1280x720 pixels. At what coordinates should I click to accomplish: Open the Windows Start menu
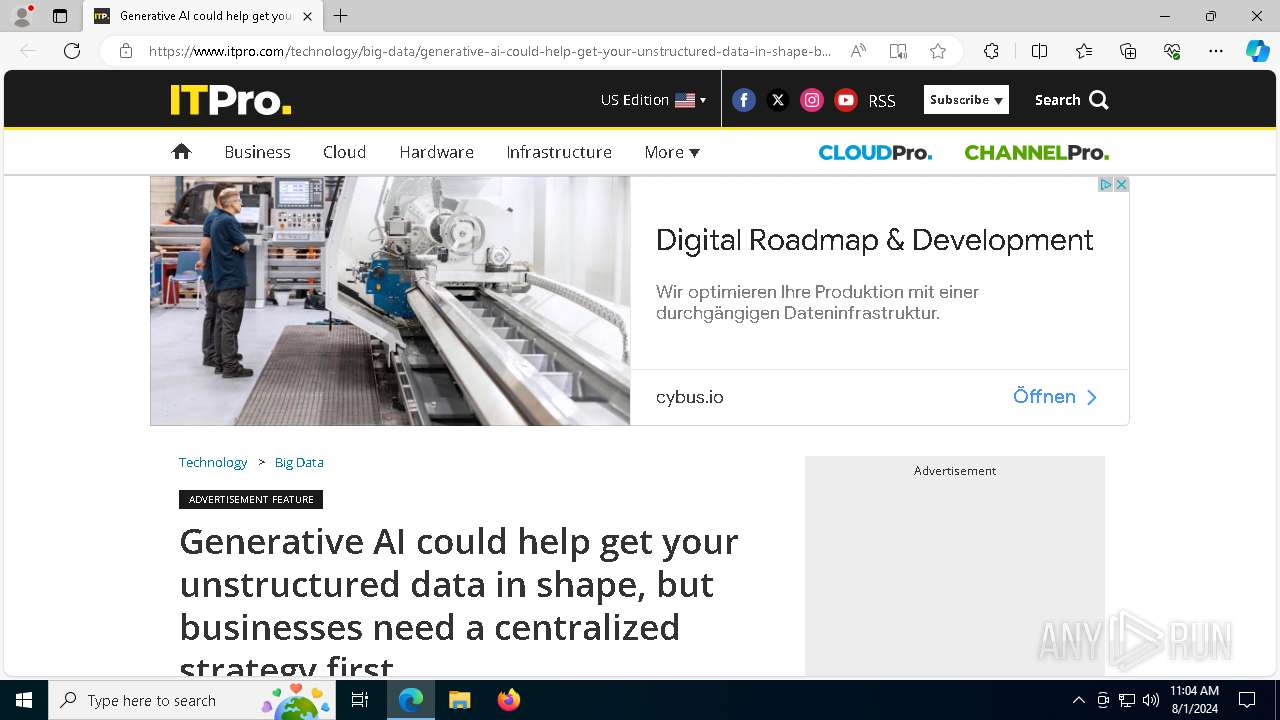pos(24,700)
